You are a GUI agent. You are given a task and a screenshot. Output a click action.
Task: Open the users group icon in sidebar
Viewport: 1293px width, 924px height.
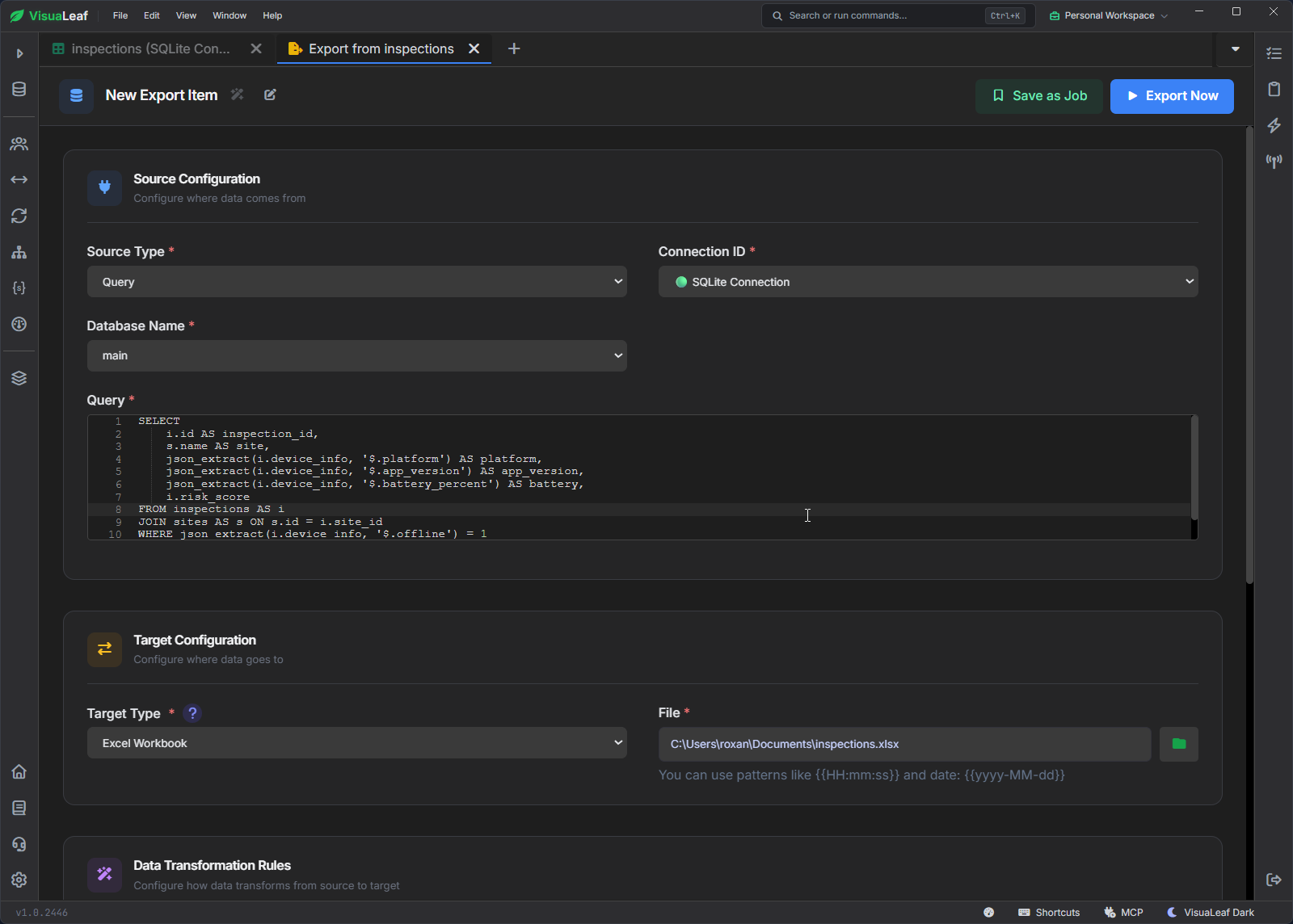[x=19, y=144]
